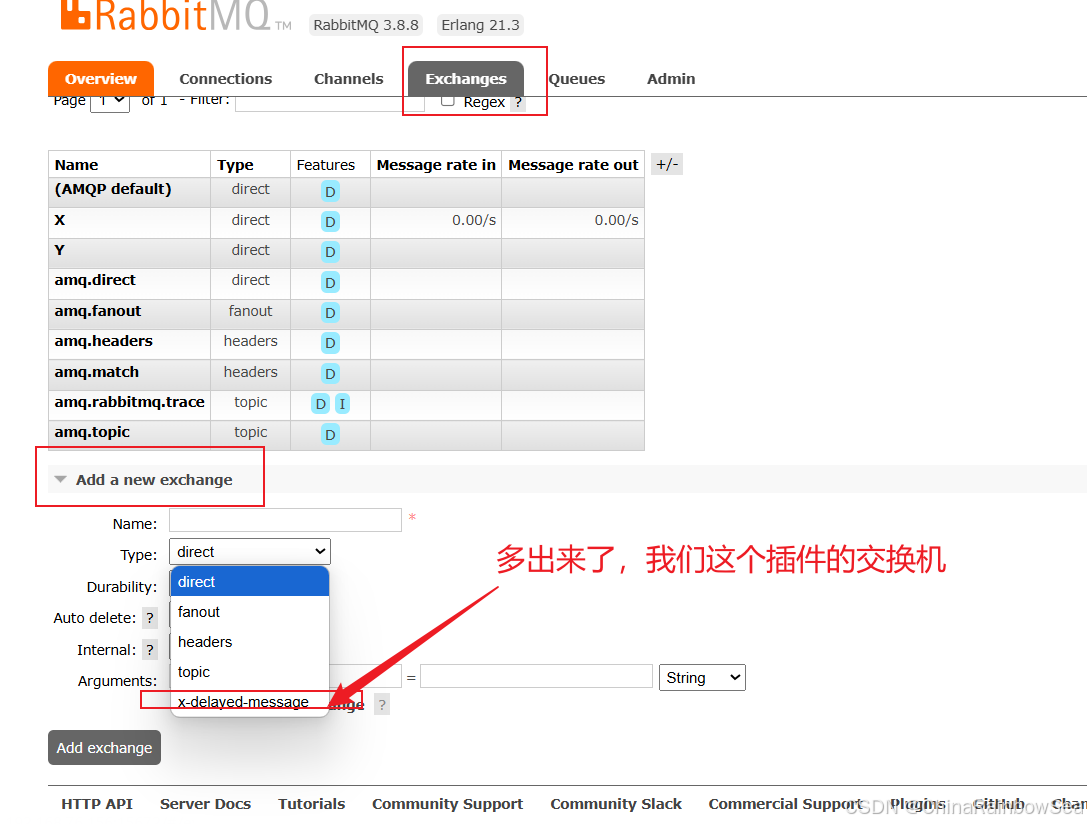Click the Name column header
This screenshot has height=824, width=1087.
point(76,165)
